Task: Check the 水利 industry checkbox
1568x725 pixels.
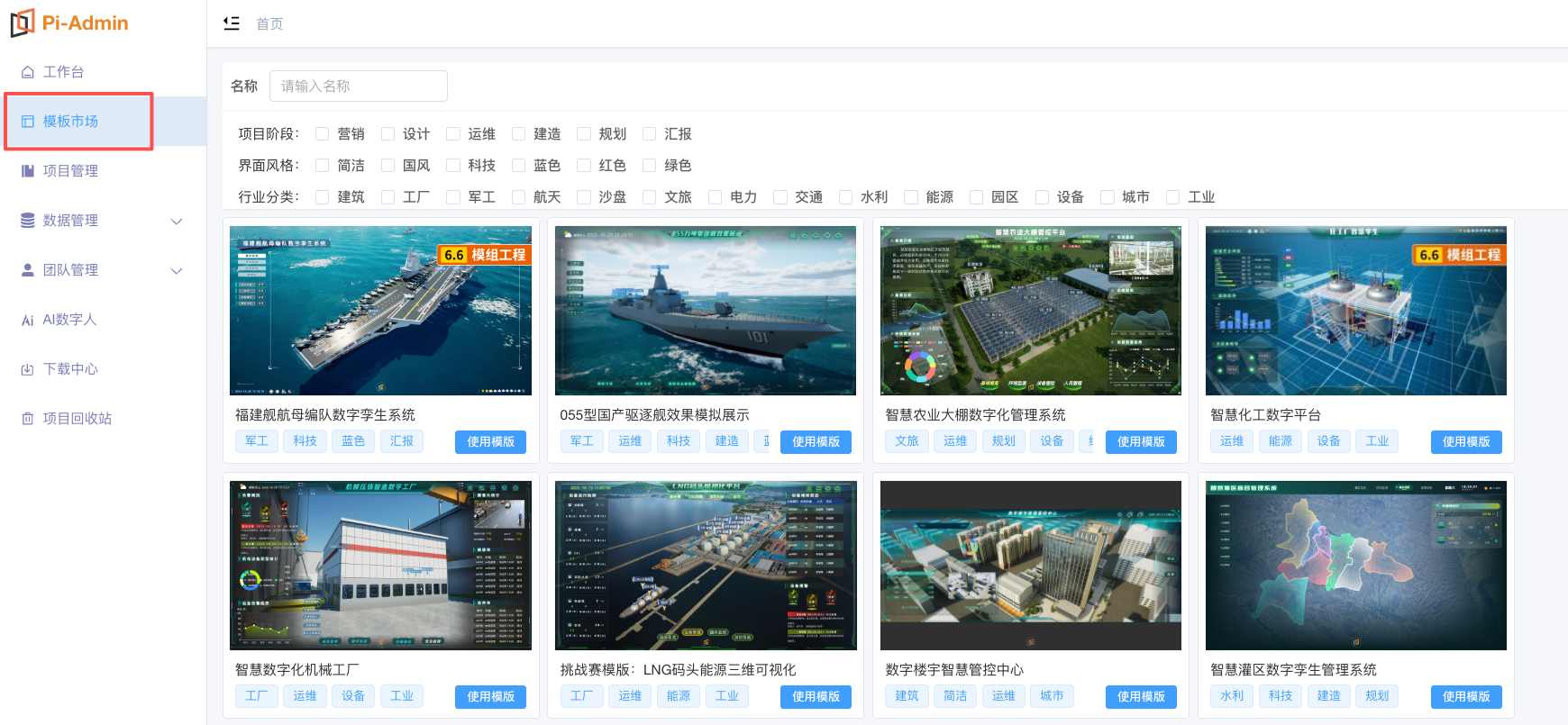Action: [845, 197]
